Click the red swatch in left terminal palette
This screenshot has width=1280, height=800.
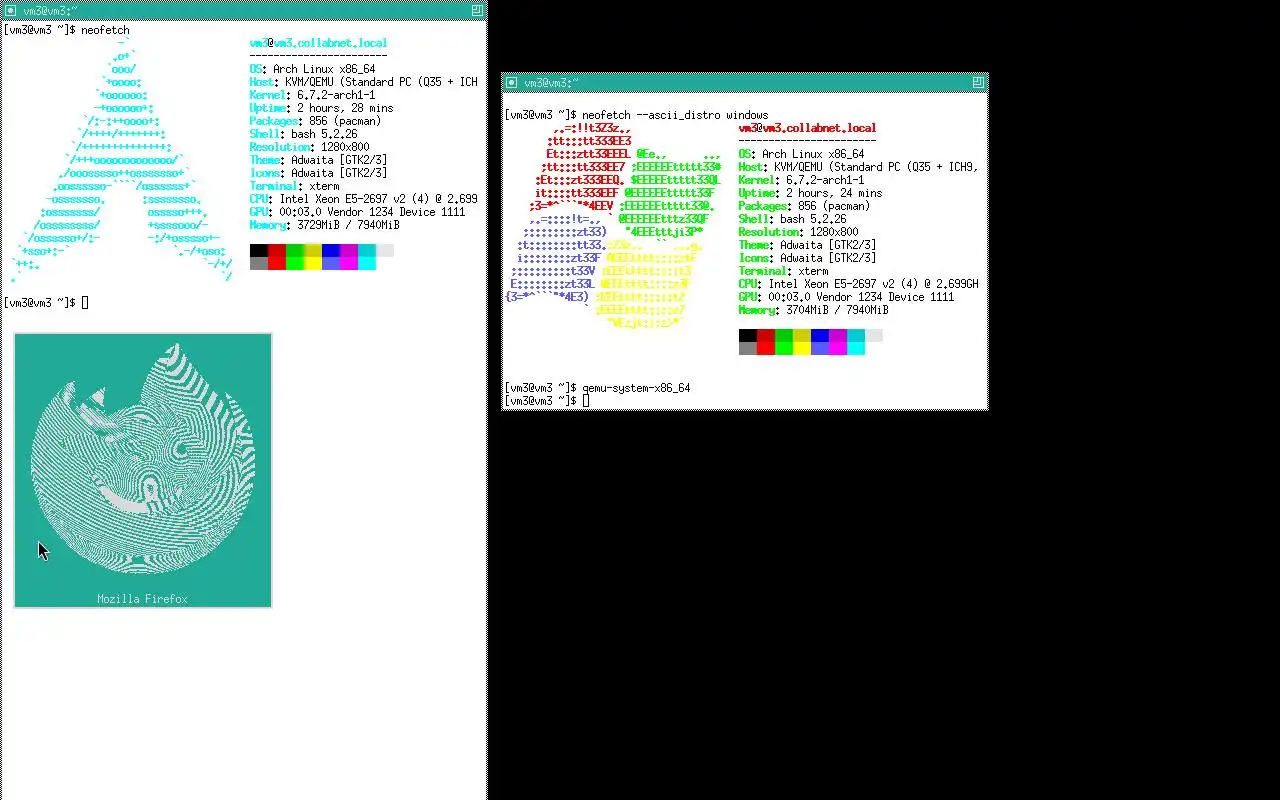277,250
